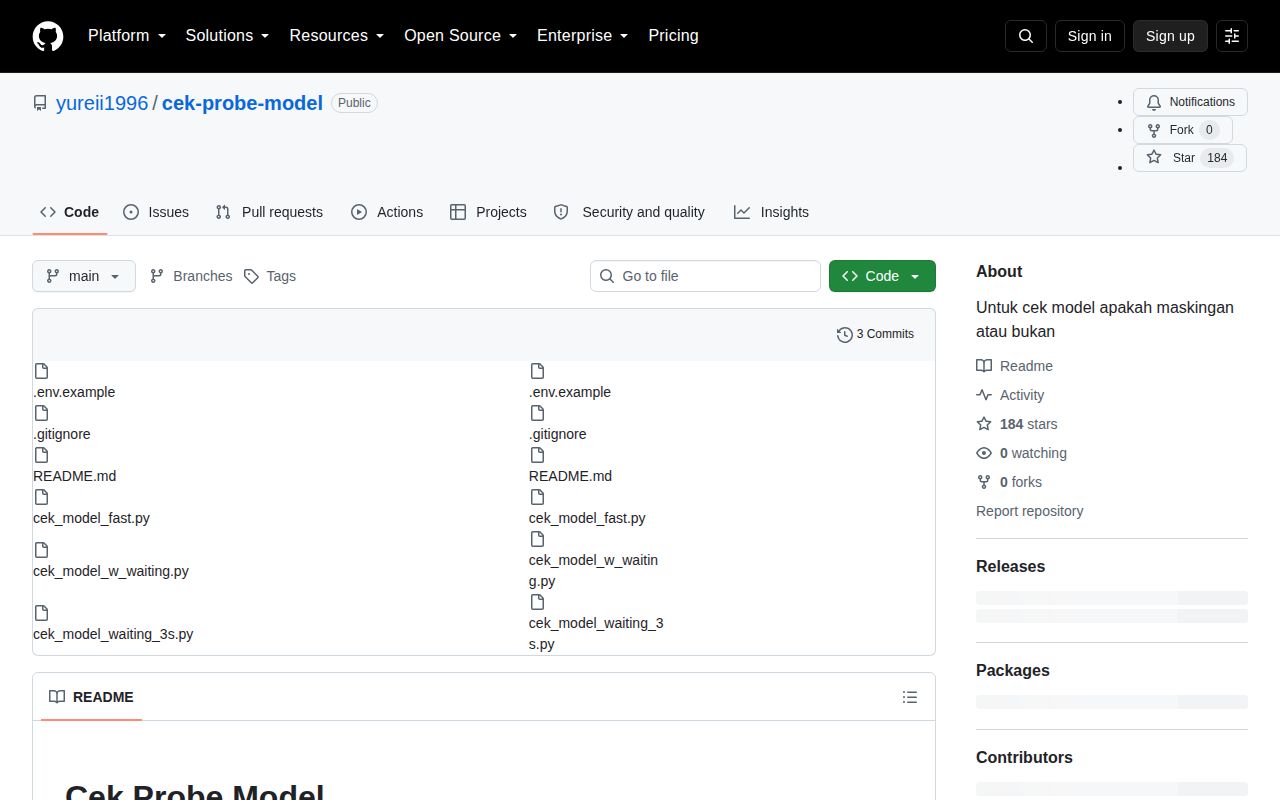Screen dimensions: 1280x800
Task: Expand the Resources menu
Action: 337,36
